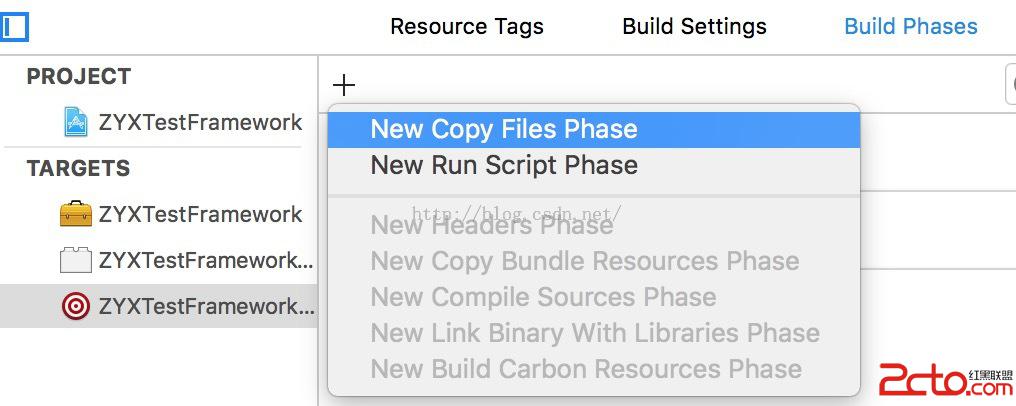The height and width of the screenshot is (406, 1016).
Task: Click the PROJECT section header
Action: coord(79,77)
